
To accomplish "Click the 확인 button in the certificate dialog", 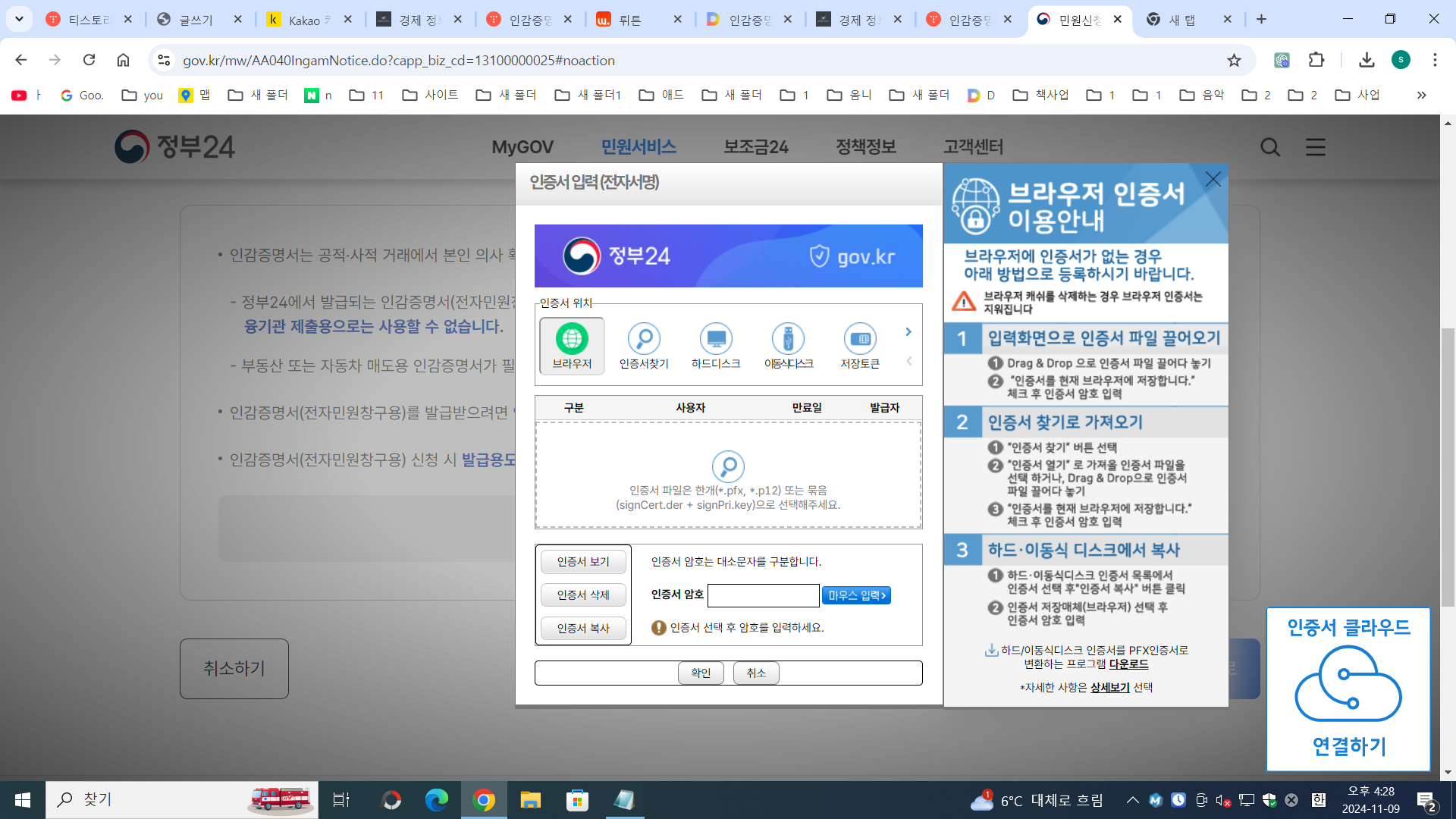I will pos(701,673).
